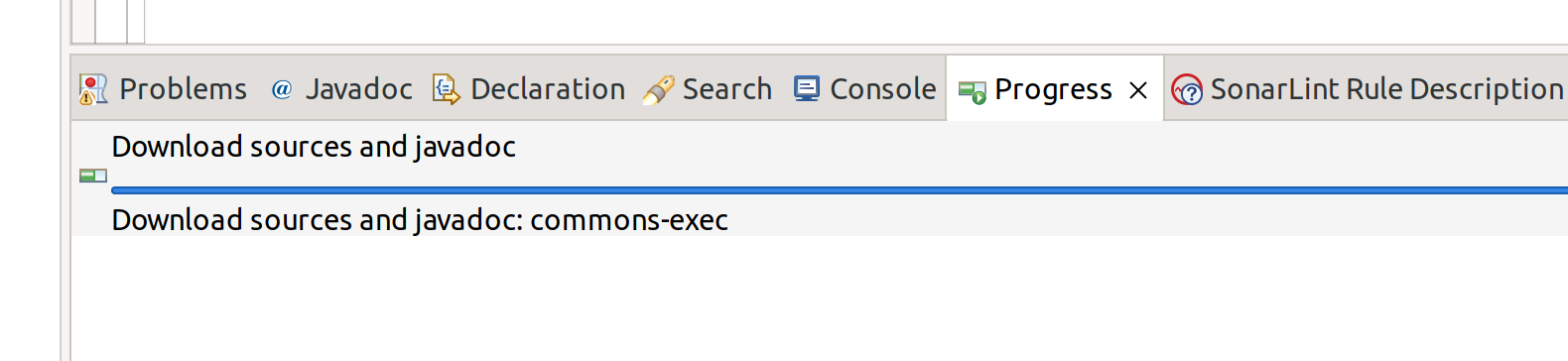The image size is (1568, 361).
Task: Select the Progress tab label
Action: click(x=1053, y=89)
